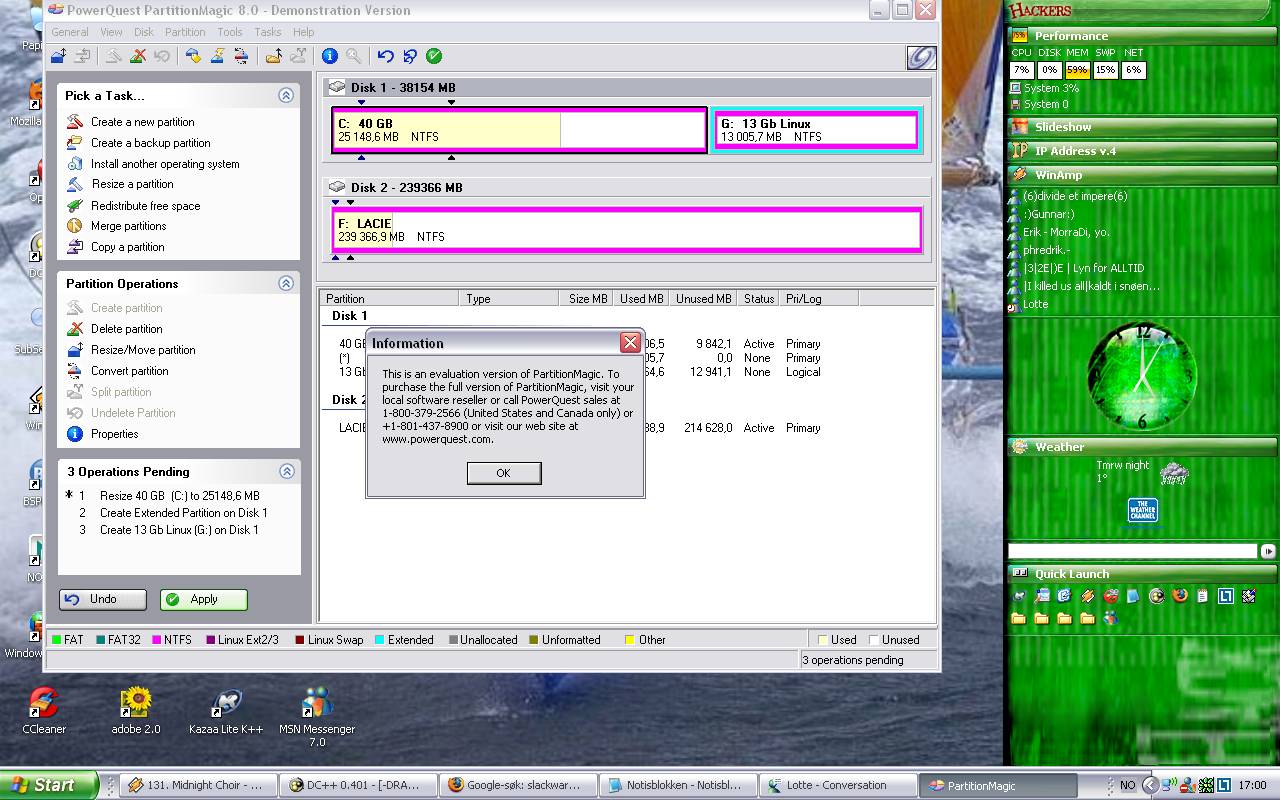This screenshot has height=800, width=1280.
Task: Select Install another operating system task
Action: click(x=165, y=164)
